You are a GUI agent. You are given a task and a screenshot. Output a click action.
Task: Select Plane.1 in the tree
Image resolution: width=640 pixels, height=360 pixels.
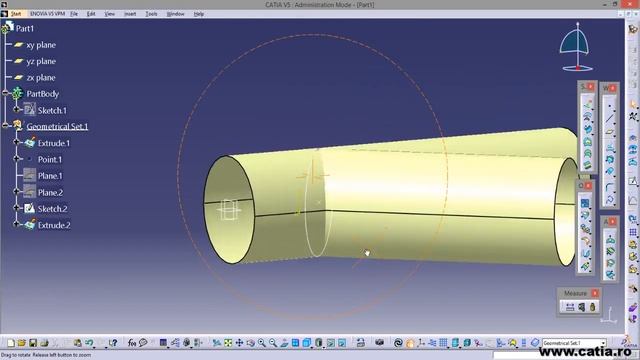[50, 176]
